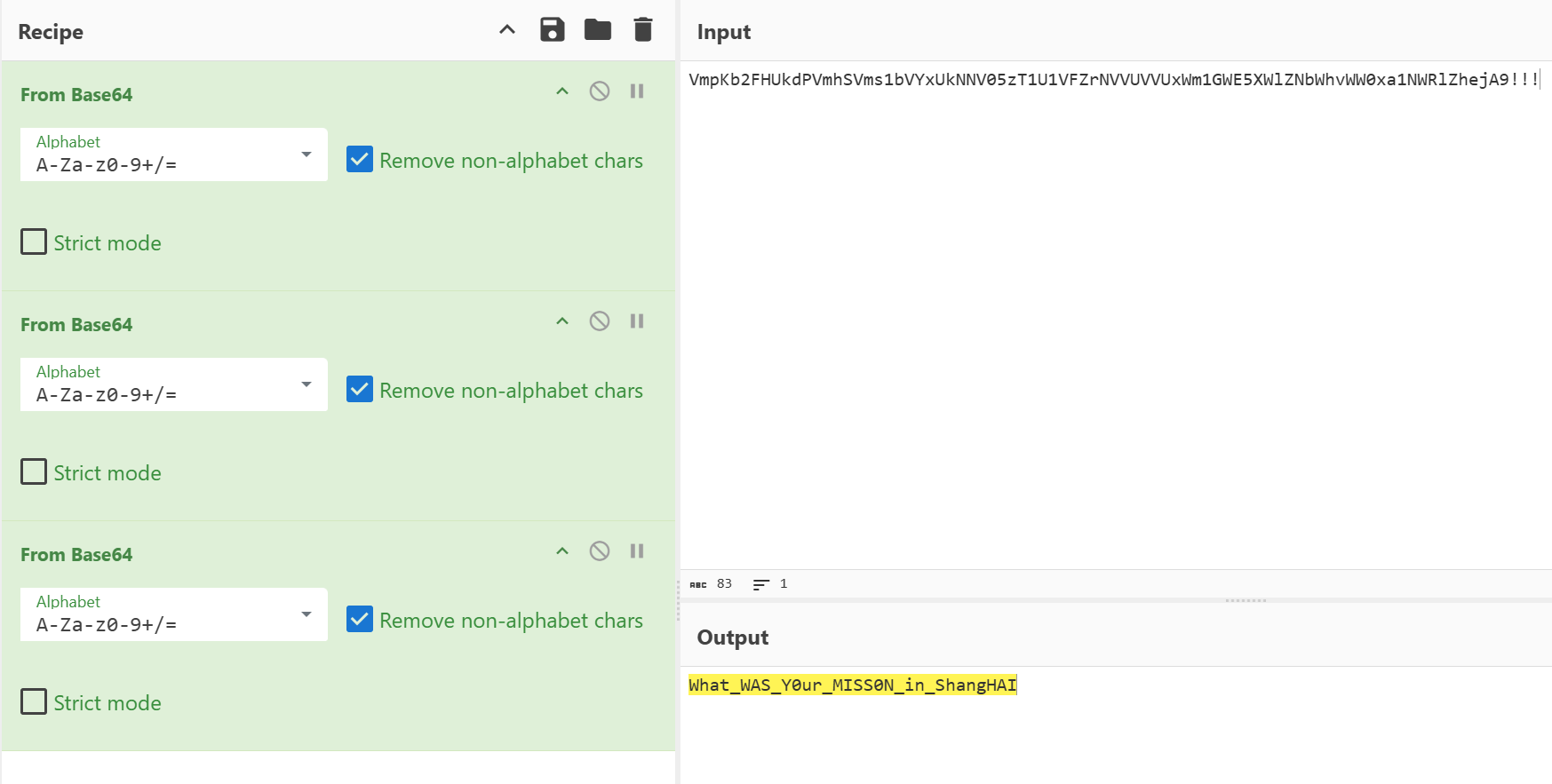Screen dimensions: 1552x784
Task: Uncheck Remove non-alphabet chars in first operation
Action: coord(360,160)
